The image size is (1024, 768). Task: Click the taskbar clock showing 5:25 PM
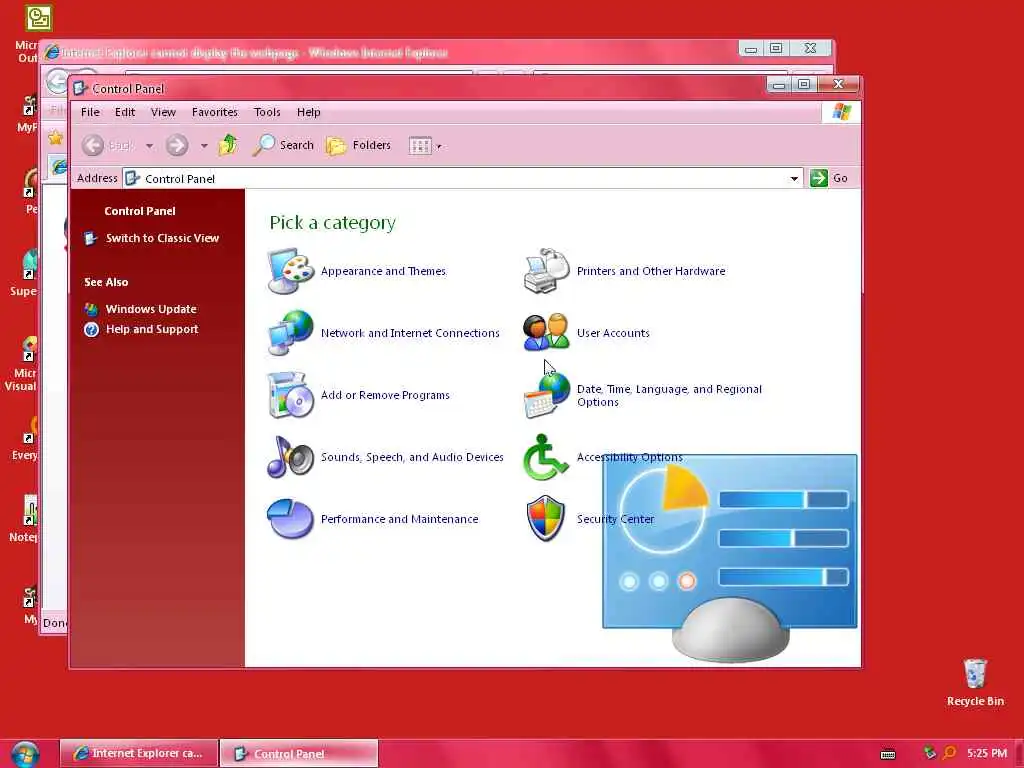coord(987,753)
